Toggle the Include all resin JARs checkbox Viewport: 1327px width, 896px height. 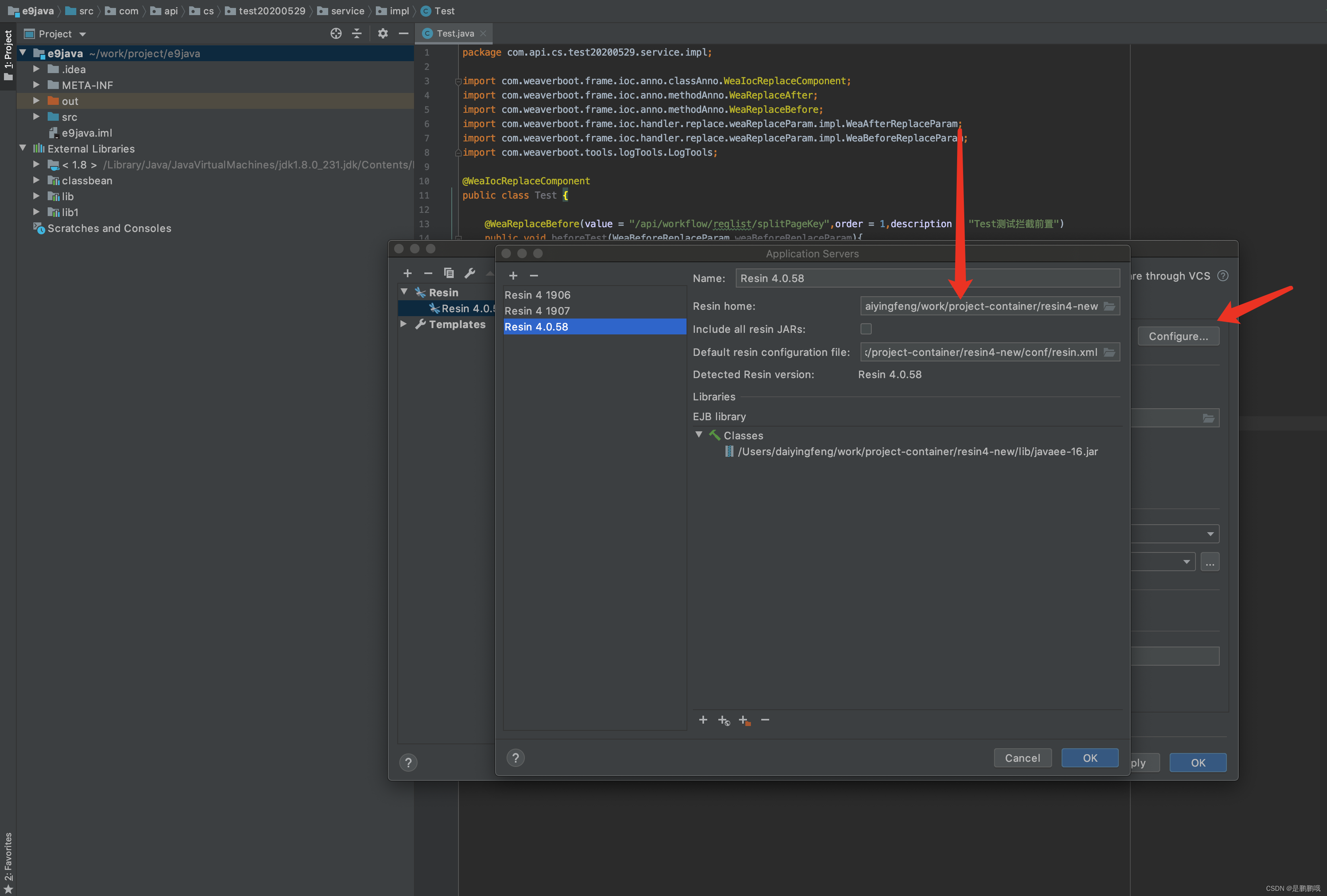[x=866, y=328]
